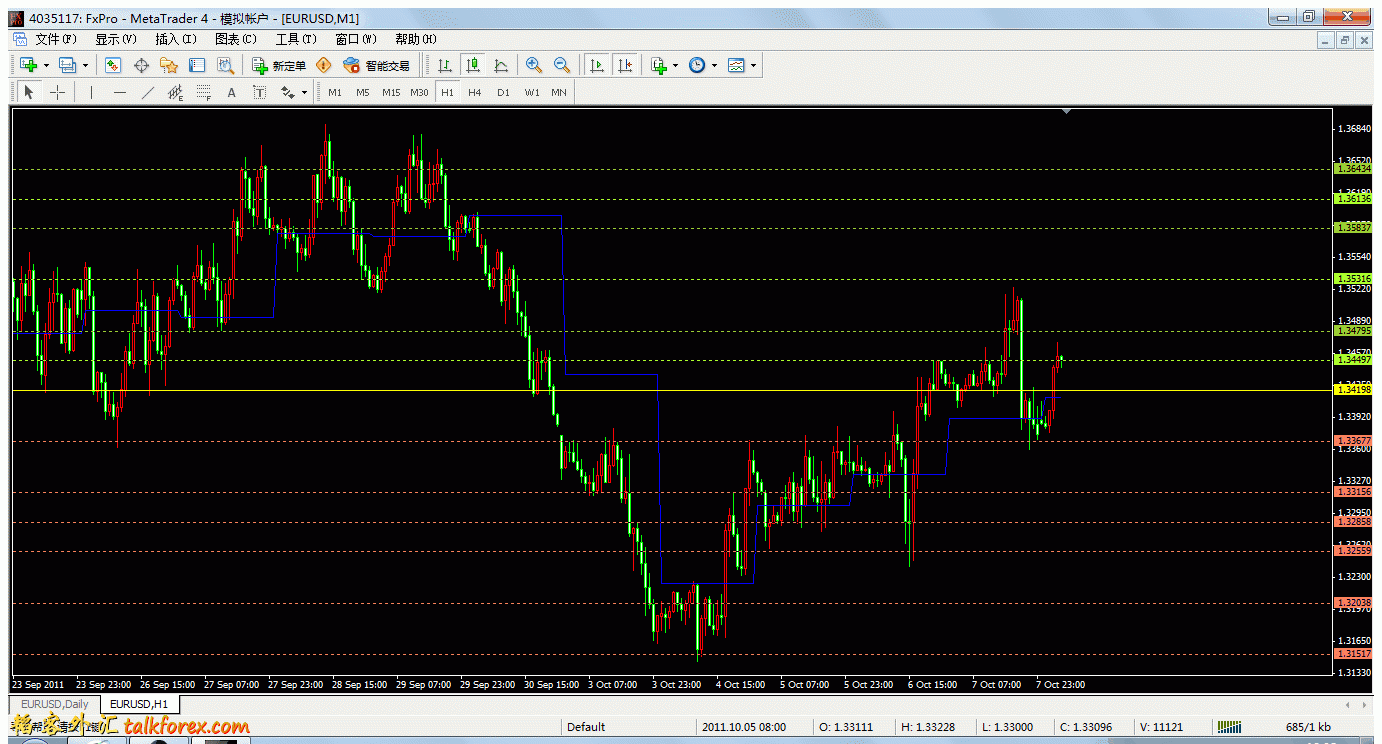Toggle chart shift button

coord(625,65)
